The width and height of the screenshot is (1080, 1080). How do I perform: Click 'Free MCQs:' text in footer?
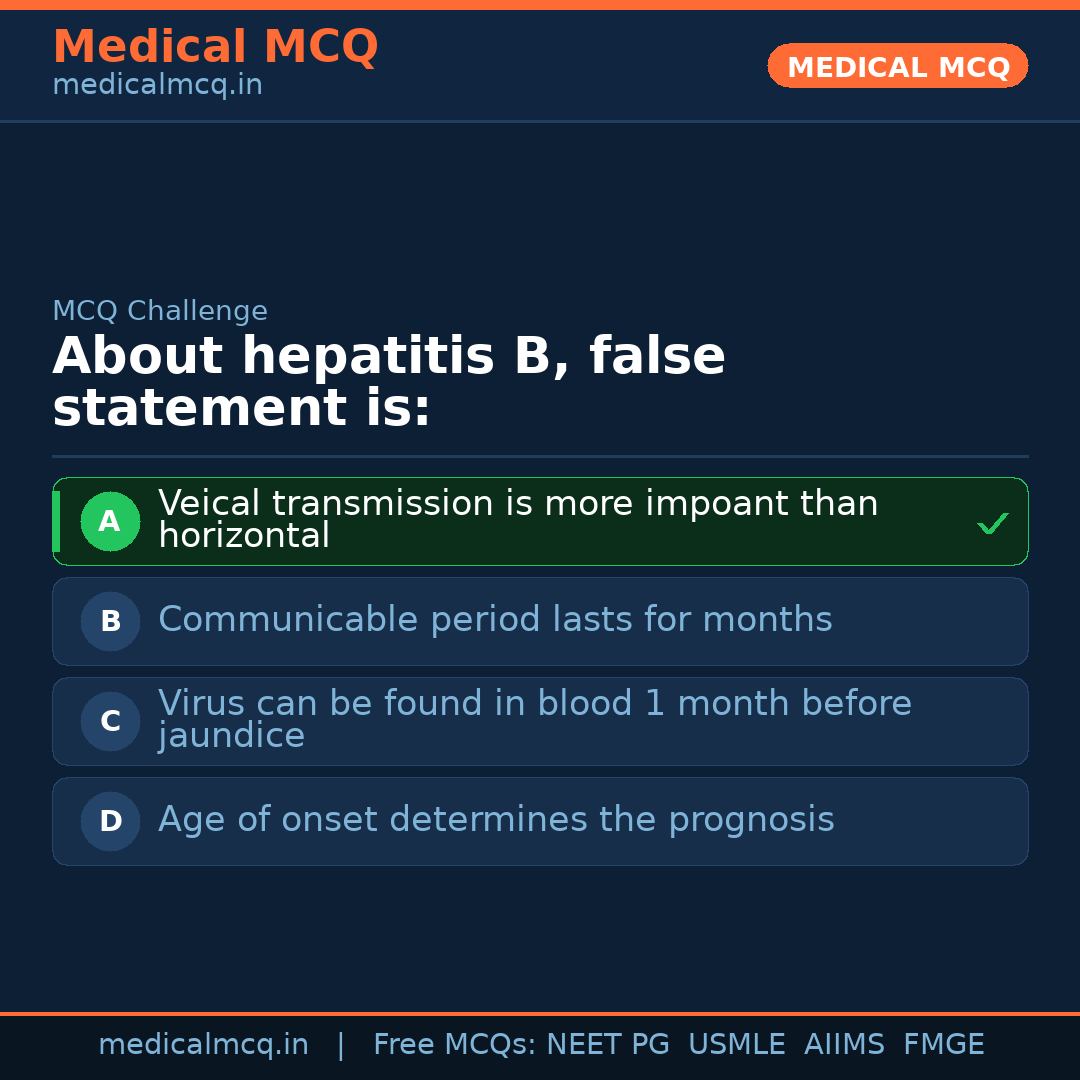pyautogui.click(x=454, y=1045)
